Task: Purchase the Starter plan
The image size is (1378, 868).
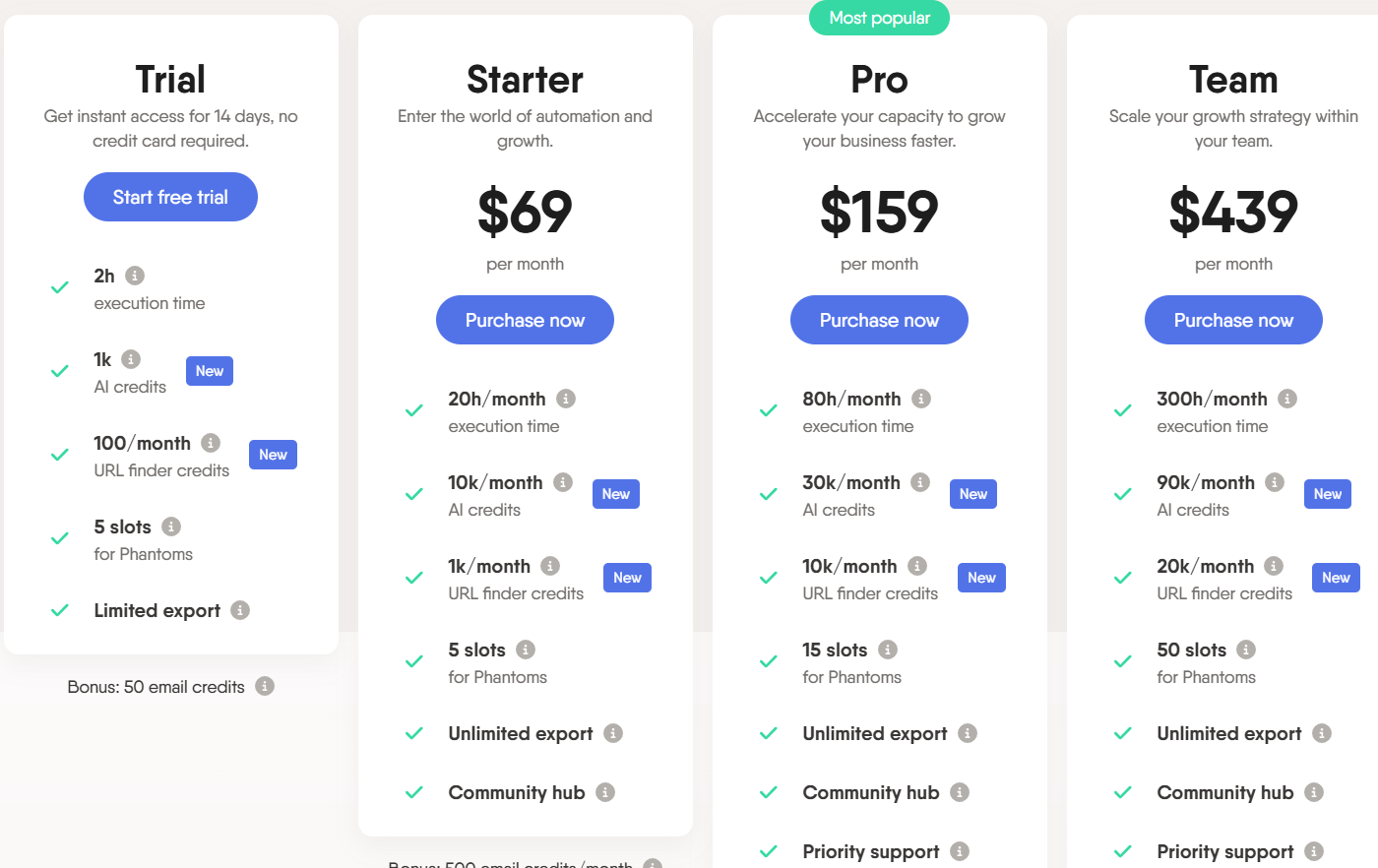Action: [x=525, y=320]
